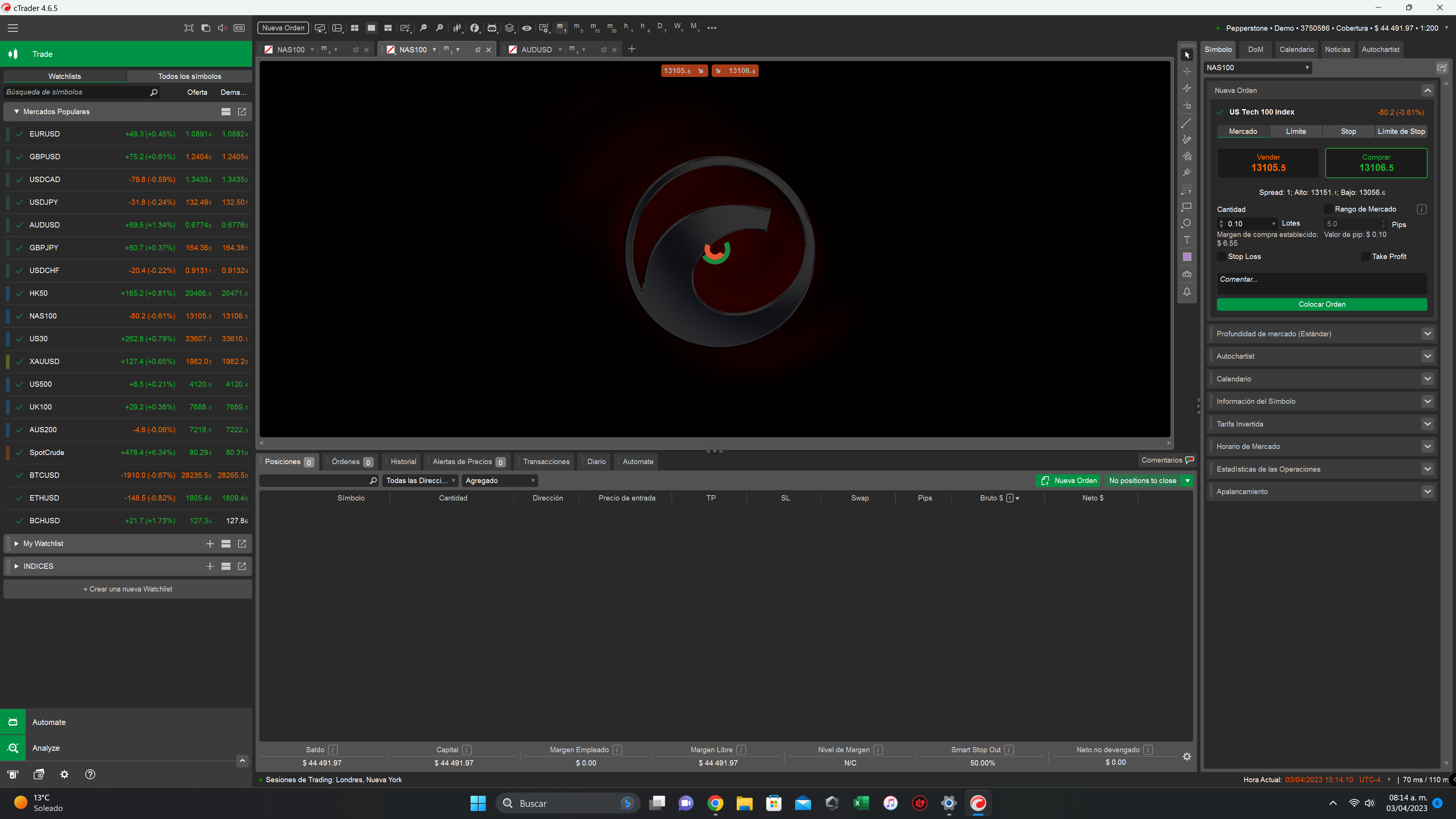
Task: Switch to Todos los símbolos tab
Action: [x=189, y=76]
